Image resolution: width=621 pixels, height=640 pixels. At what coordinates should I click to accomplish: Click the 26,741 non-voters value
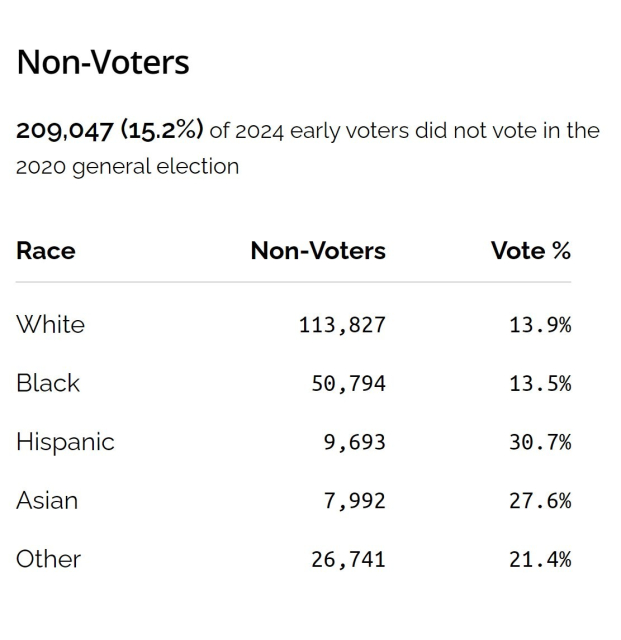(347, 560)
